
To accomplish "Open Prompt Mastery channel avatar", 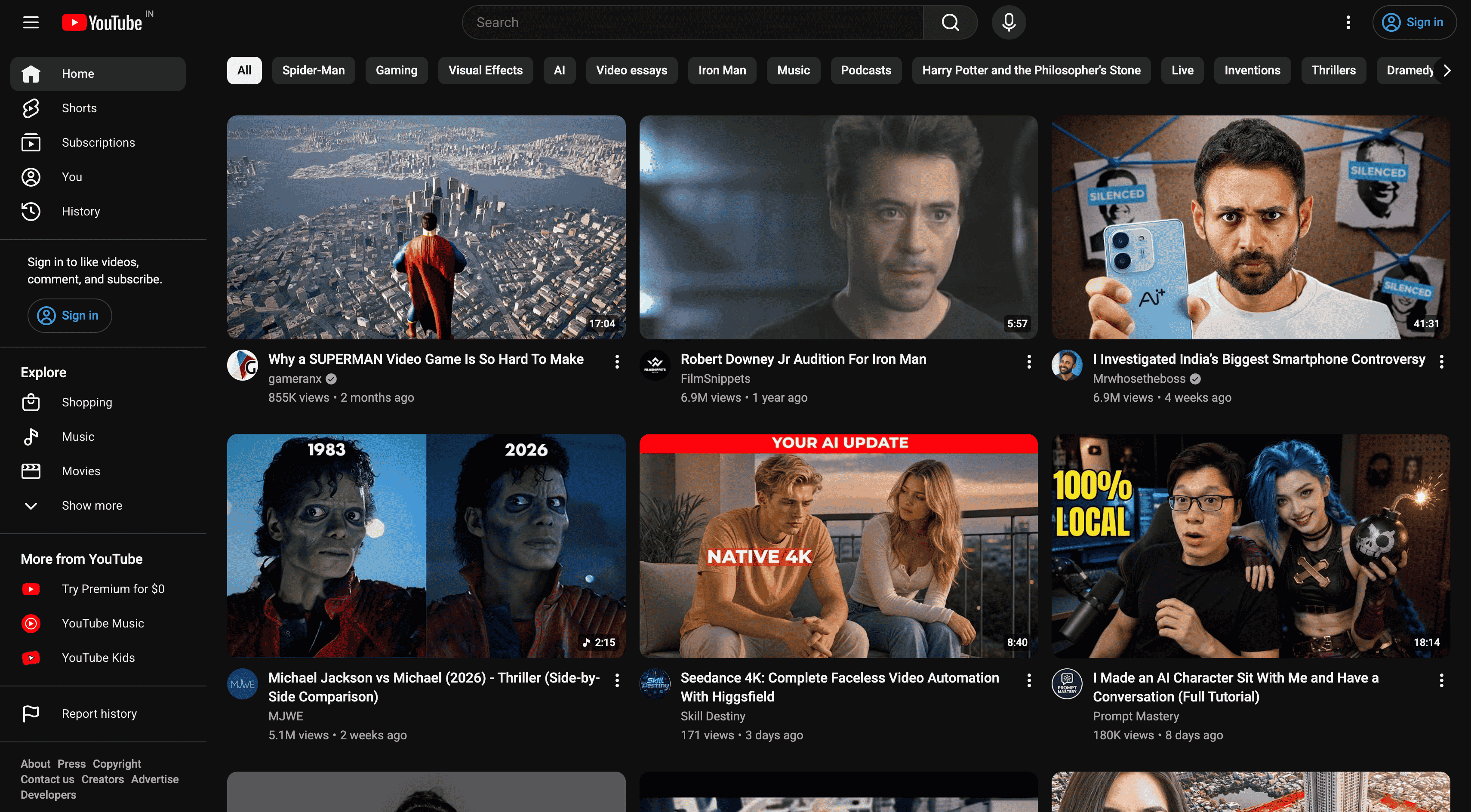I will click(x=1067, y=683).
